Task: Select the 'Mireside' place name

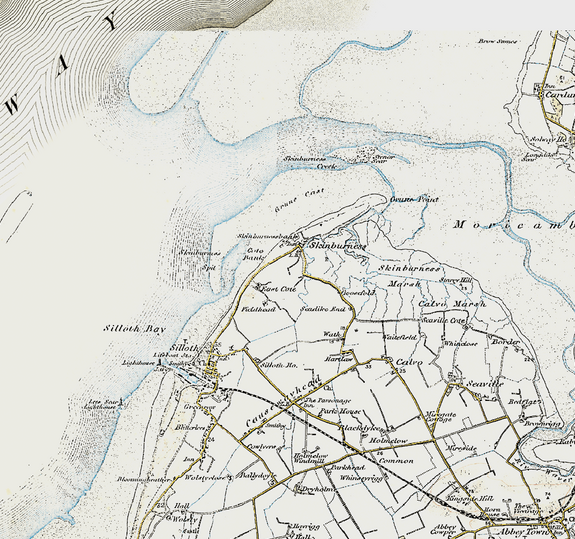Action: [462, 448]
